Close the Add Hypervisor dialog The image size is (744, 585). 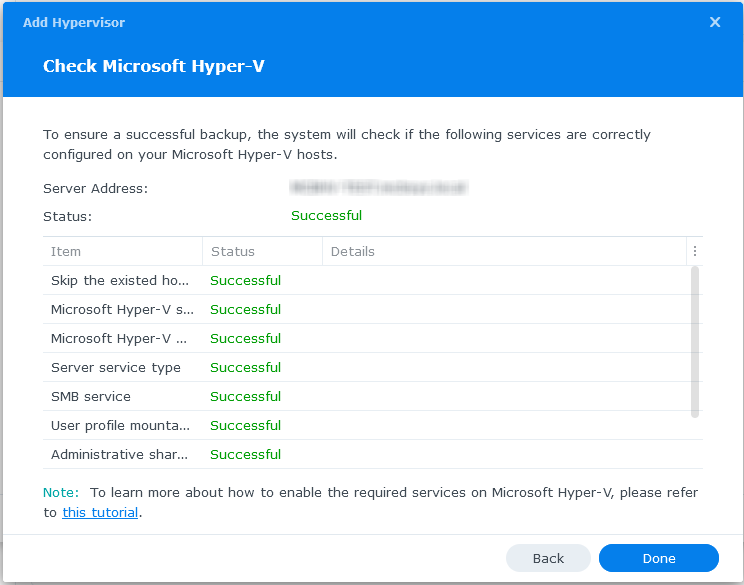pyautogui.click(x=715, y=22)
